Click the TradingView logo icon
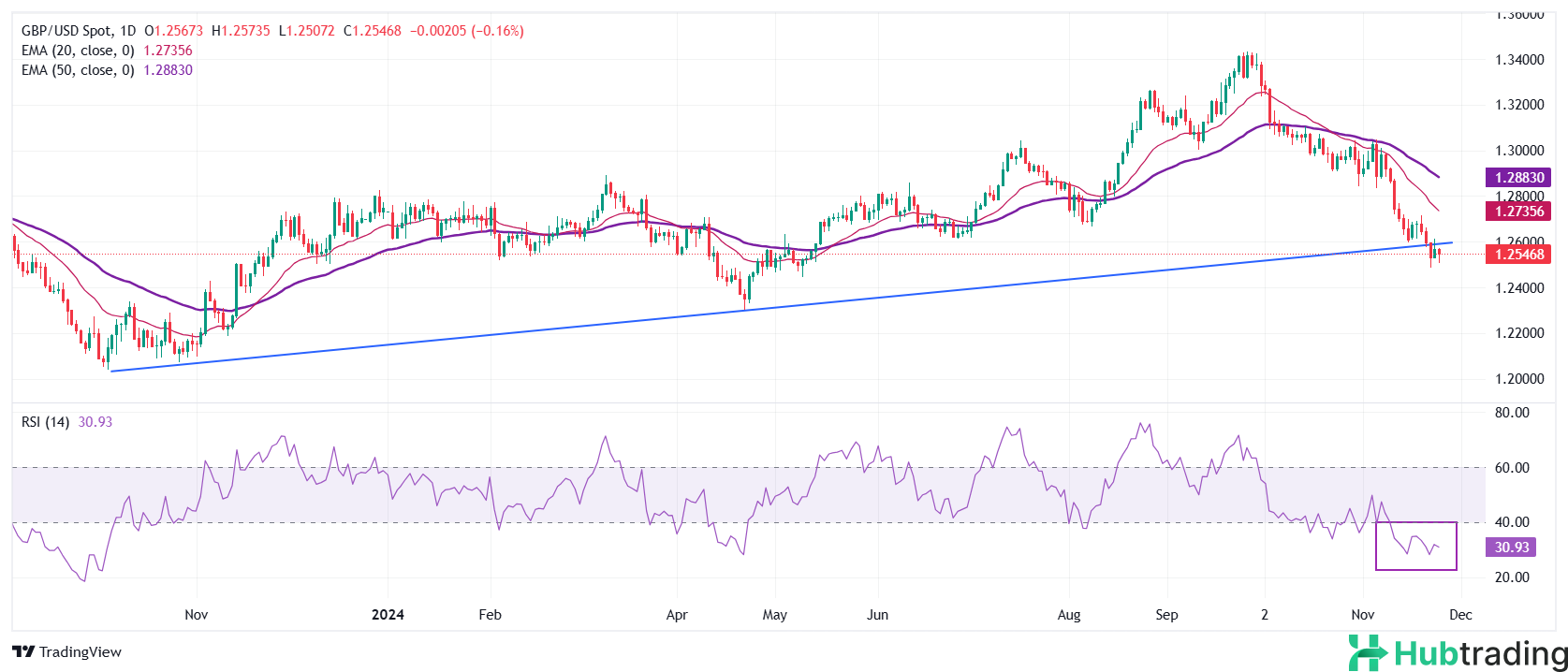Screen dimensions: 1568x672 (23, 652)
